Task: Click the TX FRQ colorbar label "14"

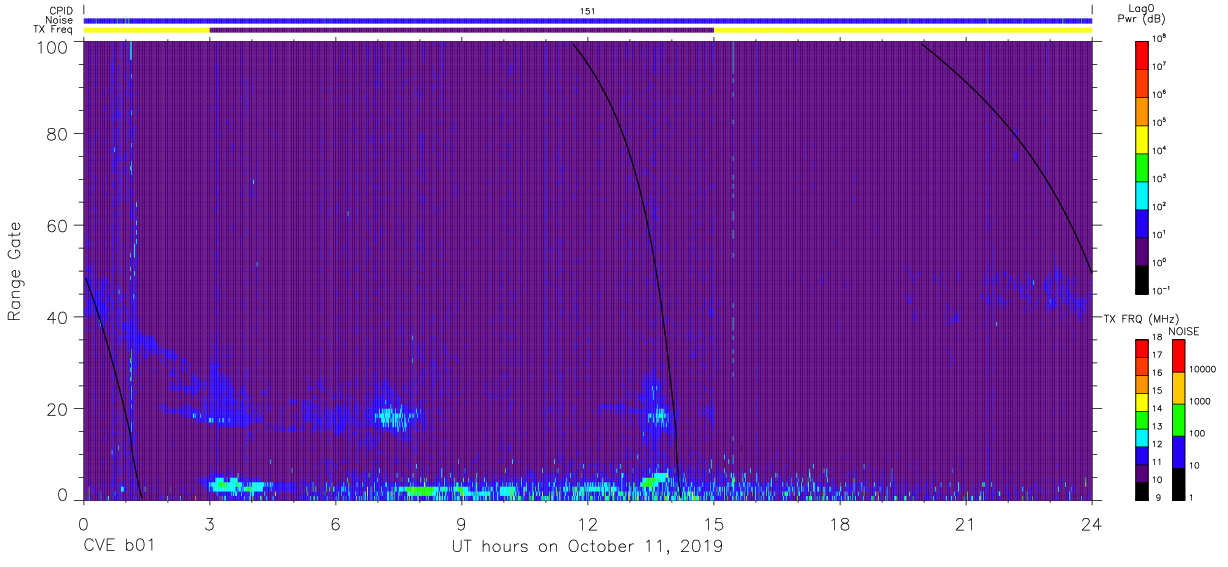Action: 1157,409
